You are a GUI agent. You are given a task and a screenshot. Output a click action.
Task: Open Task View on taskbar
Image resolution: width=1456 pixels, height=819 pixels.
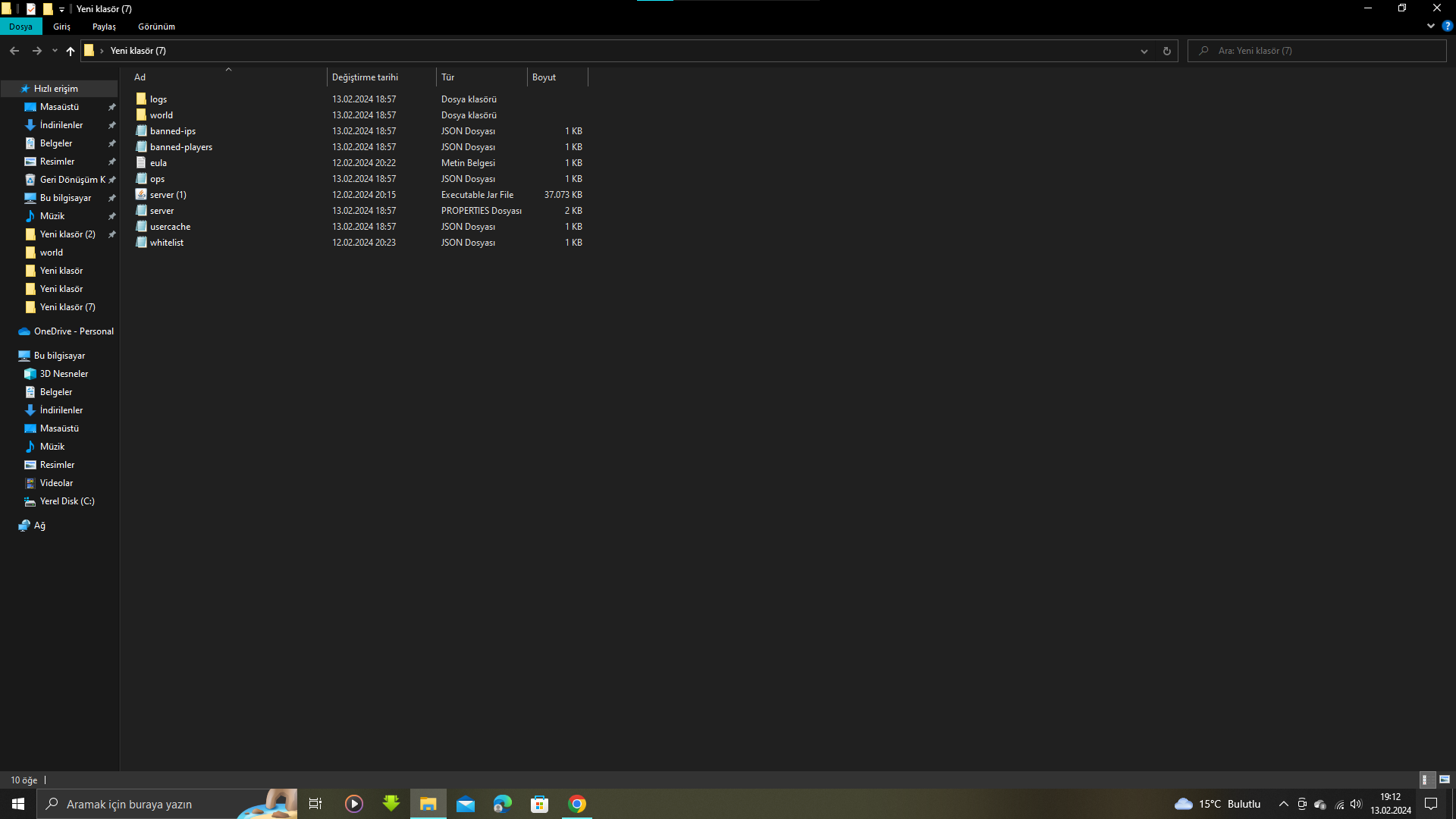coord(315,804)
